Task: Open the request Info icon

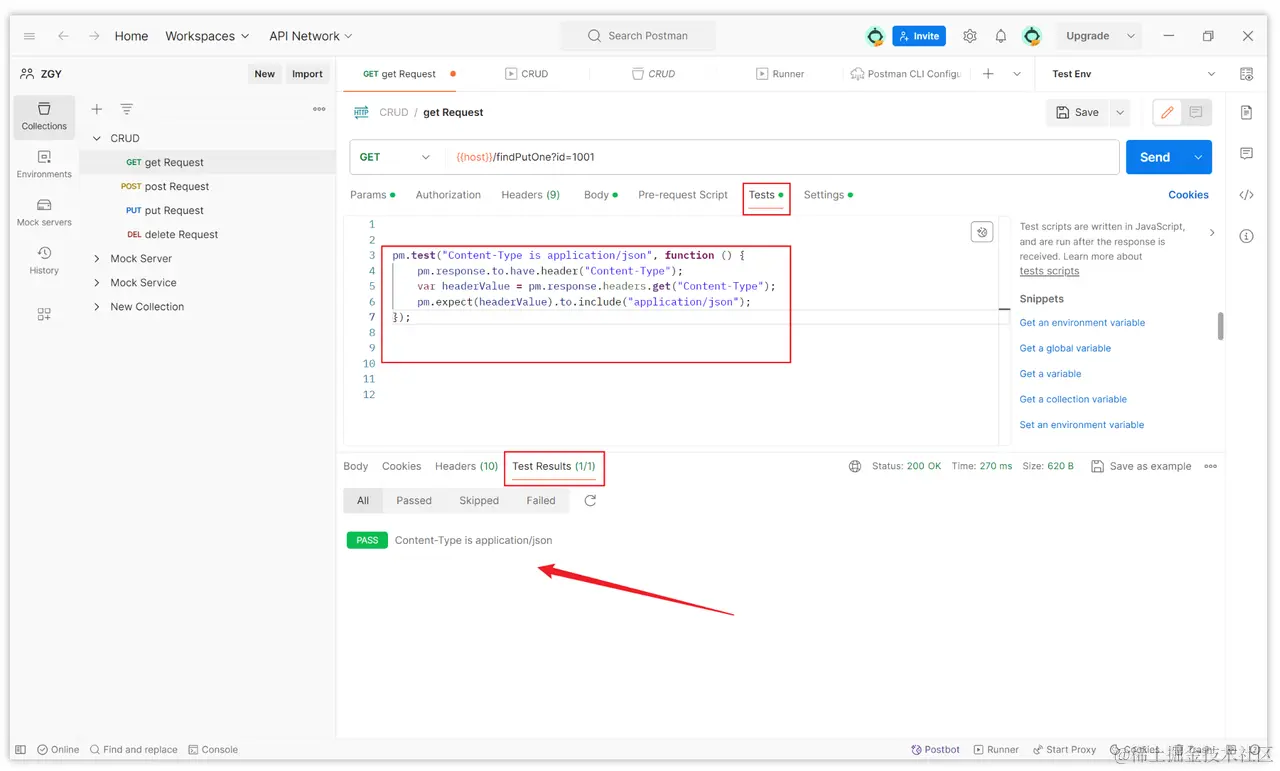Action: coord(1246,237)
